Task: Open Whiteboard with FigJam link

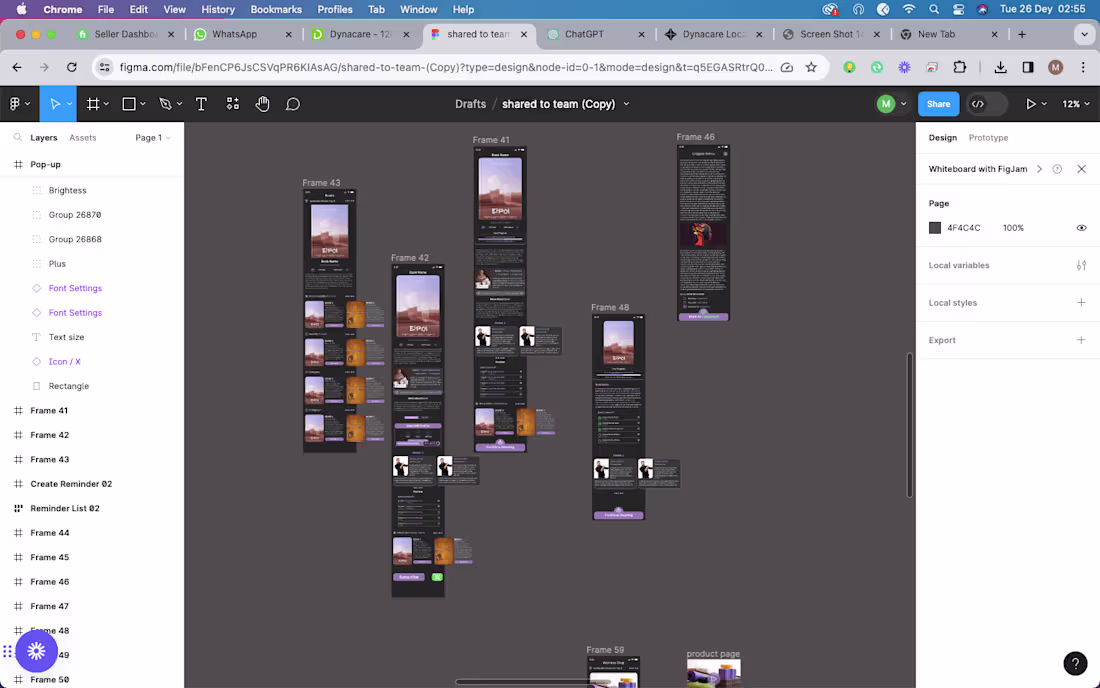Action: (x=978, y=169)
